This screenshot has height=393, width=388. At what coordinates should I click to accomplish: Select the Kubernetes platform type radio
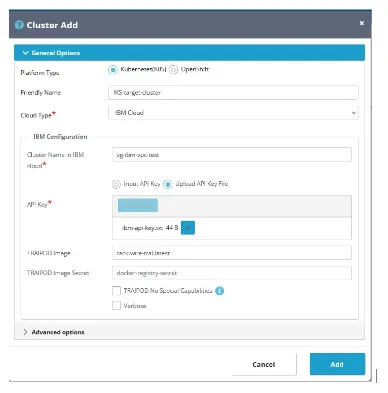click(x=113, y=70)
